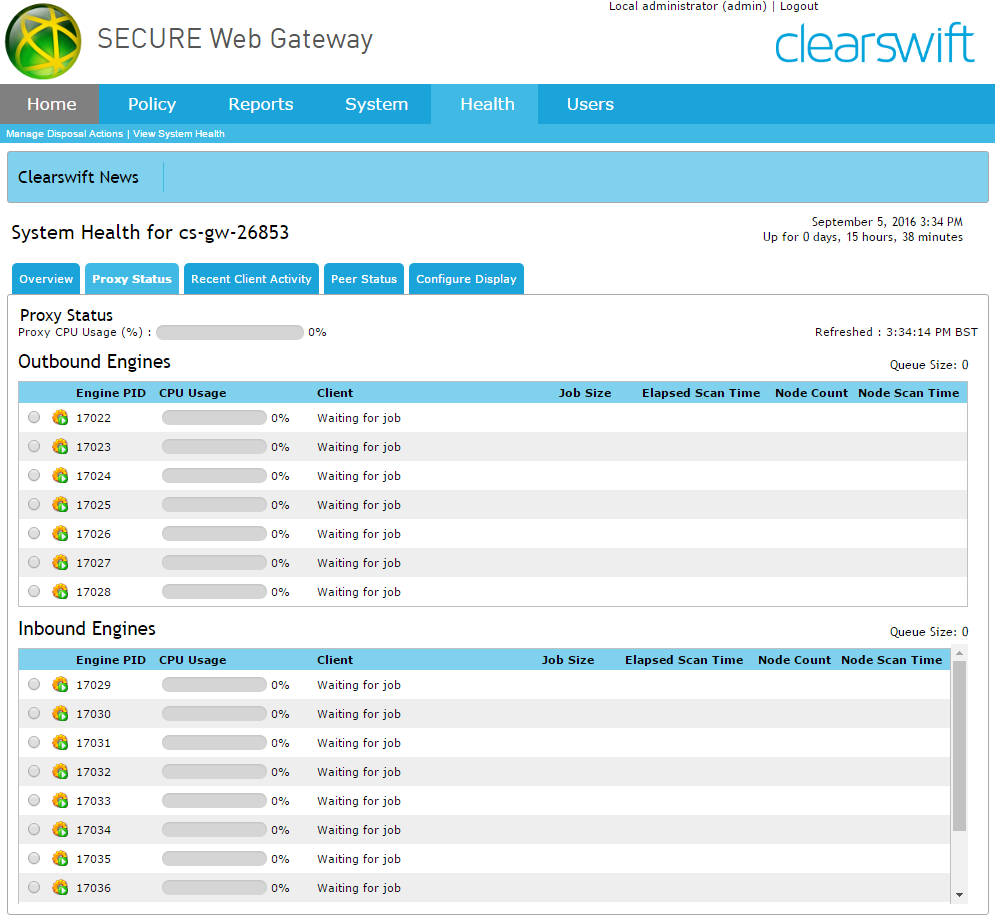The width and height of the screenshot is (995, 917).
Task: Click the Clearswift brand logo
Action: [x=874, y=43]
